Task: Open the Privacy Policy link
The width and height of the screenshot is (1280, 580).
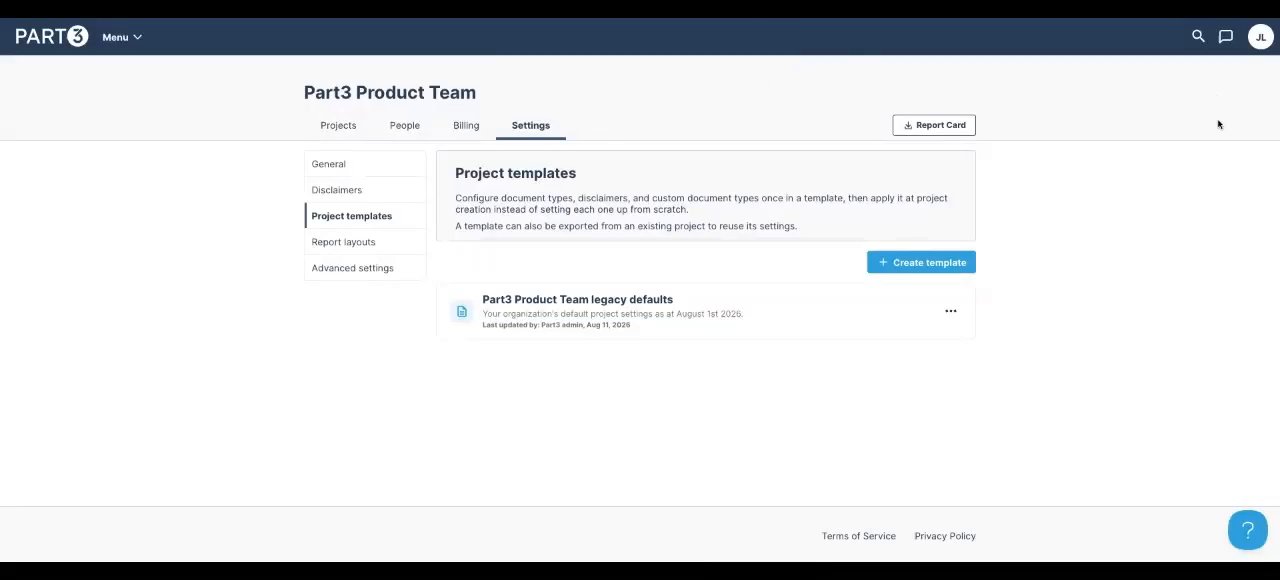Action: click(945, 536)
